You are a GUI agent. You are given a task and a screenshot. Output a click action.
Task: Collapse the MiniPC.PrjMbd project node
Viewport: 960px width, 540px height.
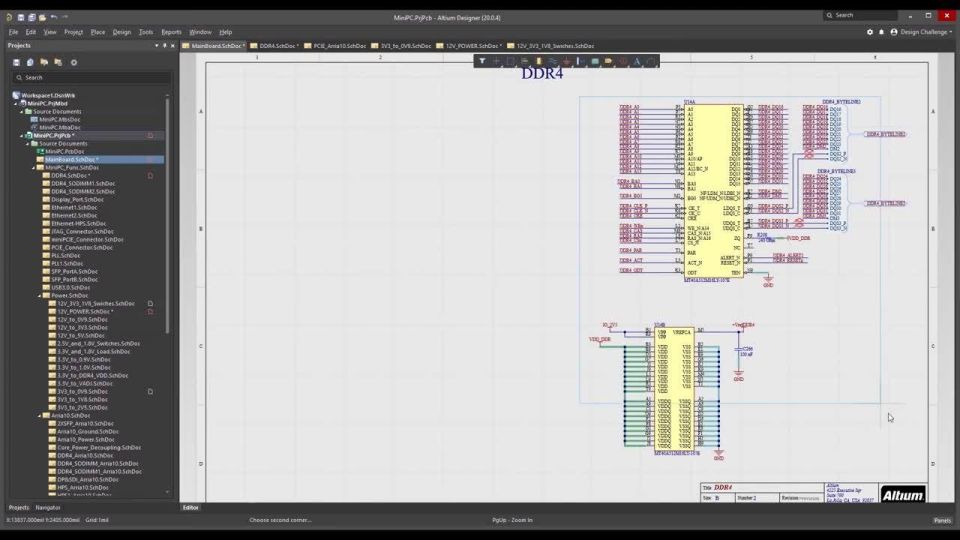pyautogui.click(x=17, y=103)
